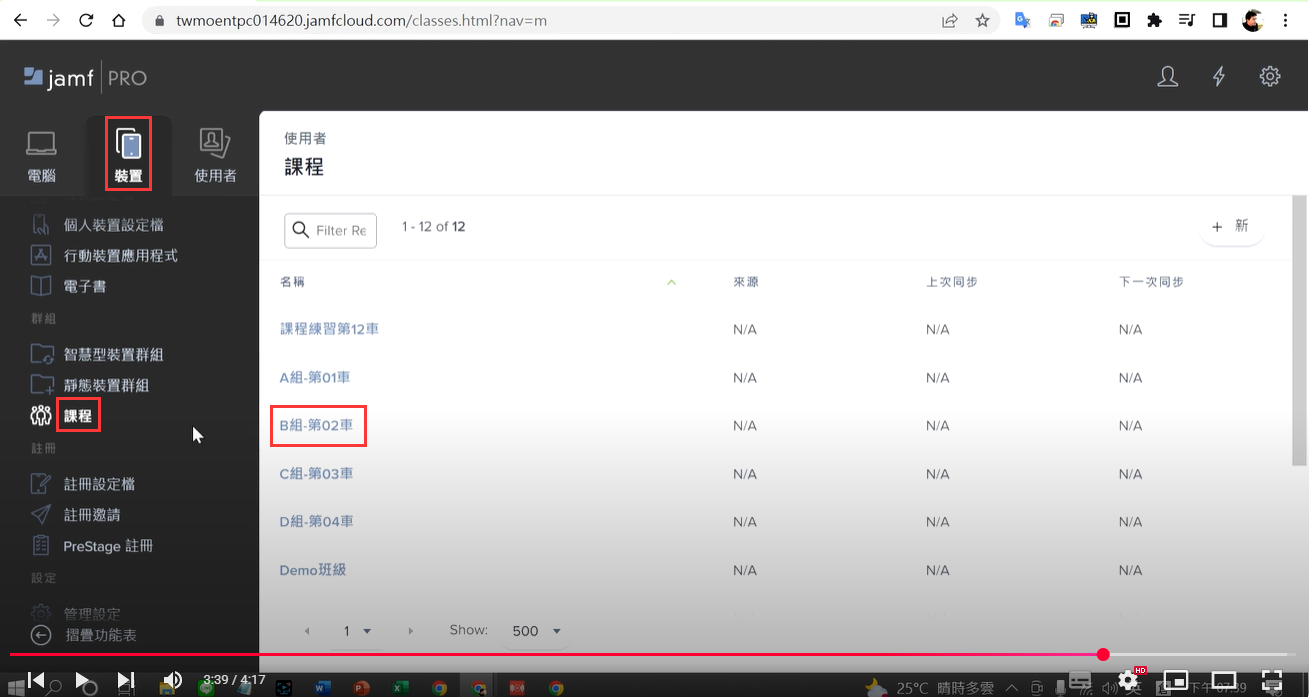Screen dimensions: 1313x697
Task: Open 註冊設定檔 in the sidebar
Action: pyautogui.click(x=99, y=484)
